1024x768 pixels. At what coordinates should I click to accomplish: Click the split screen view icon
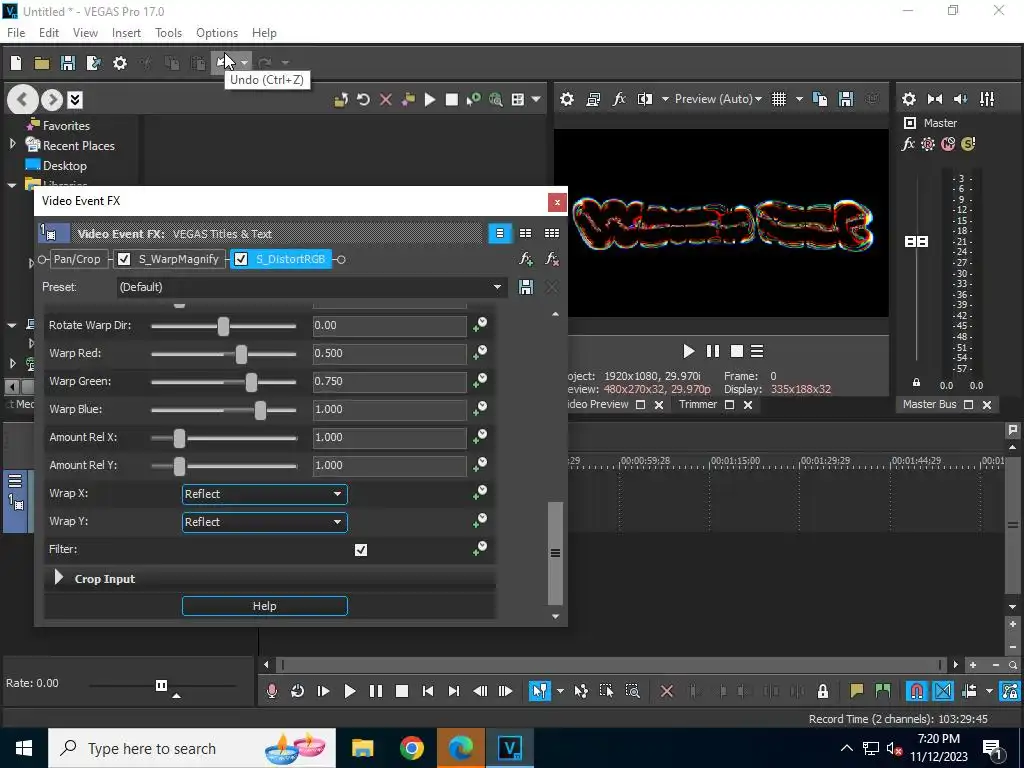tap(645, 99)
